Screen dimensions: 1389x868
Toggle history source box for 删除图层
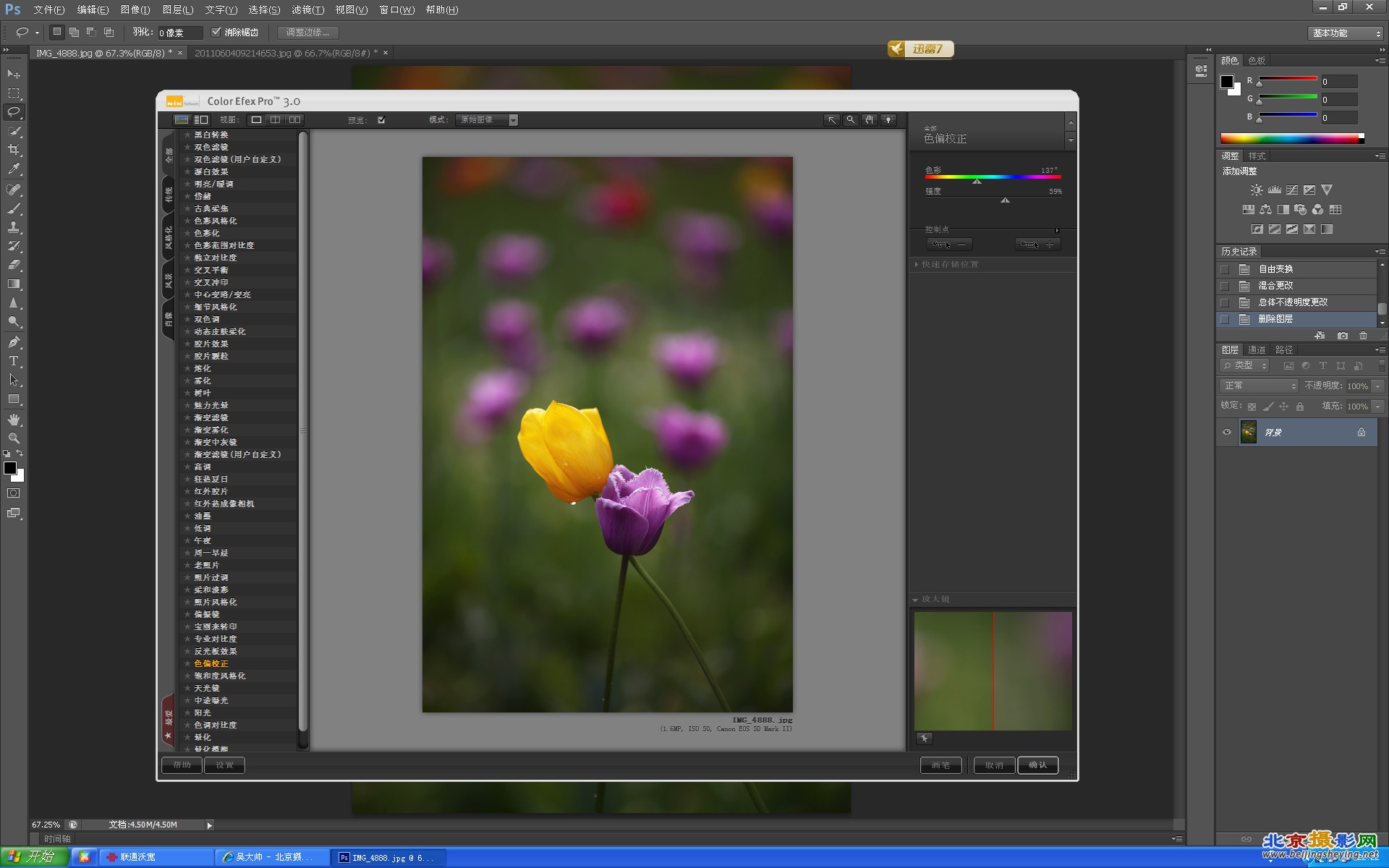point(1225,319)
